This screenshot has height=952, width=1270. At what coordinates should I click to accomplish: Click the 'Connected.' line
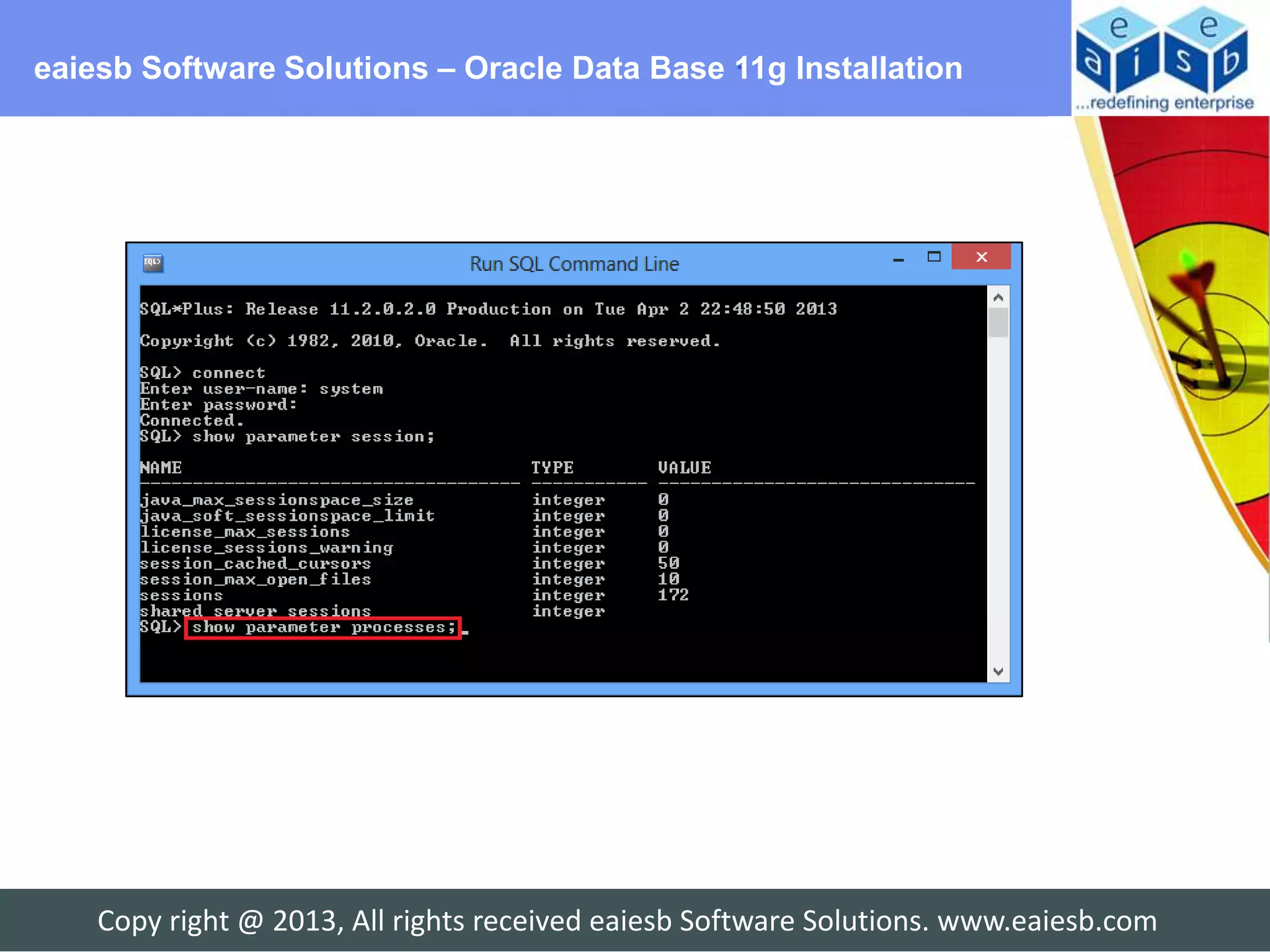click(x=192, y=420)
